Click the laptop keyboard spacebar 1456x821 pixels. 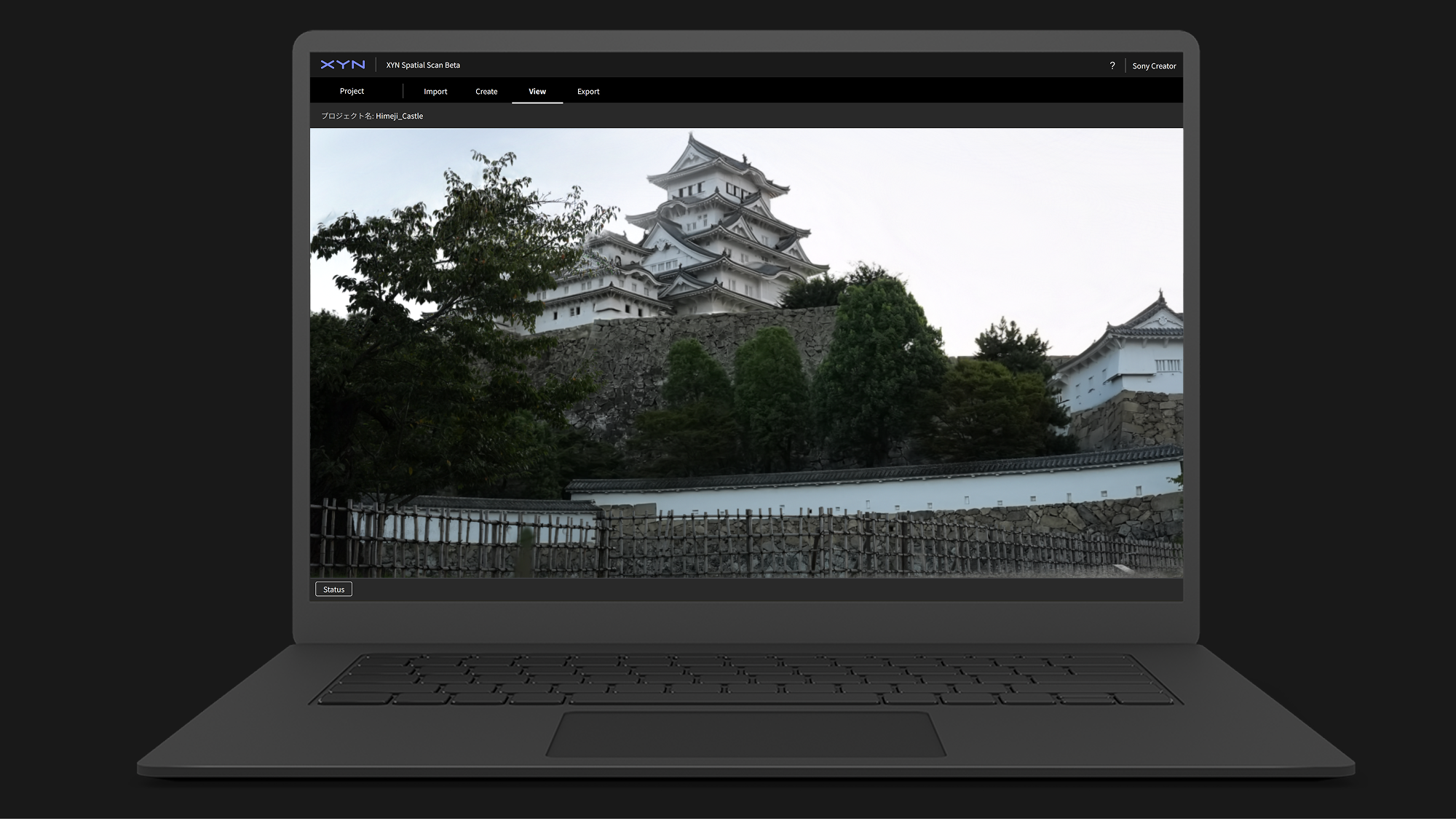coord(724,699)
